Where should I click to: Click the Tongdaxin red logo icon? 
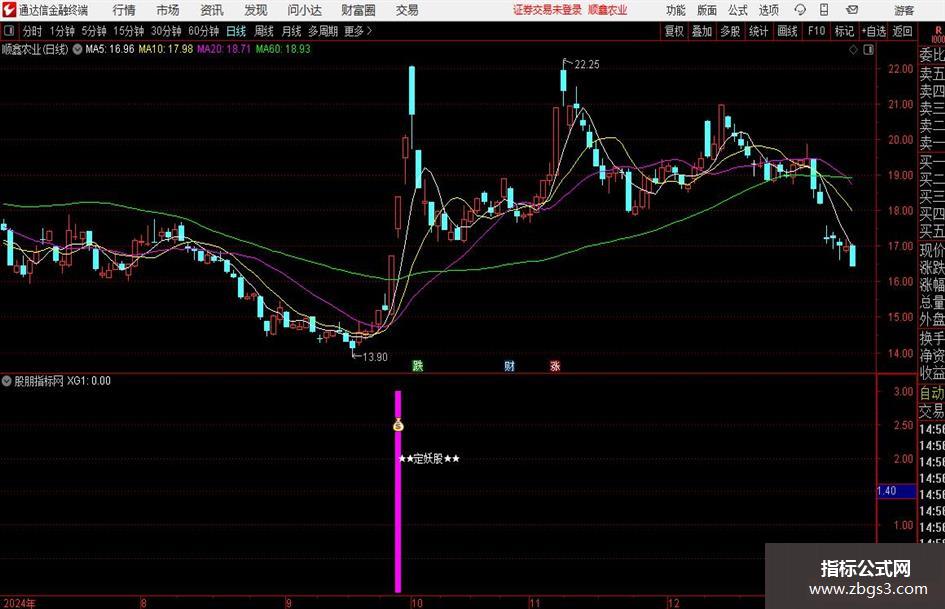tap(8, 10)
